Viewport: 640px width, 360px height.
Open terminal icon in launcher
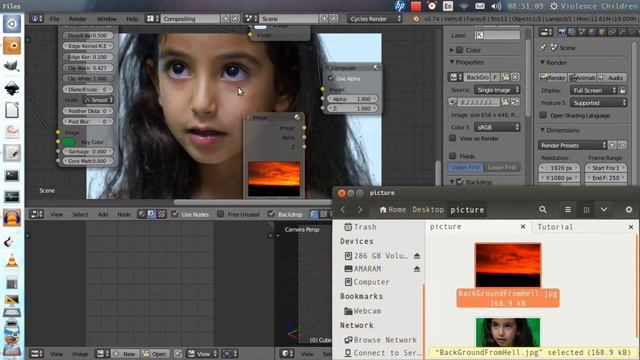click(12, 175)
